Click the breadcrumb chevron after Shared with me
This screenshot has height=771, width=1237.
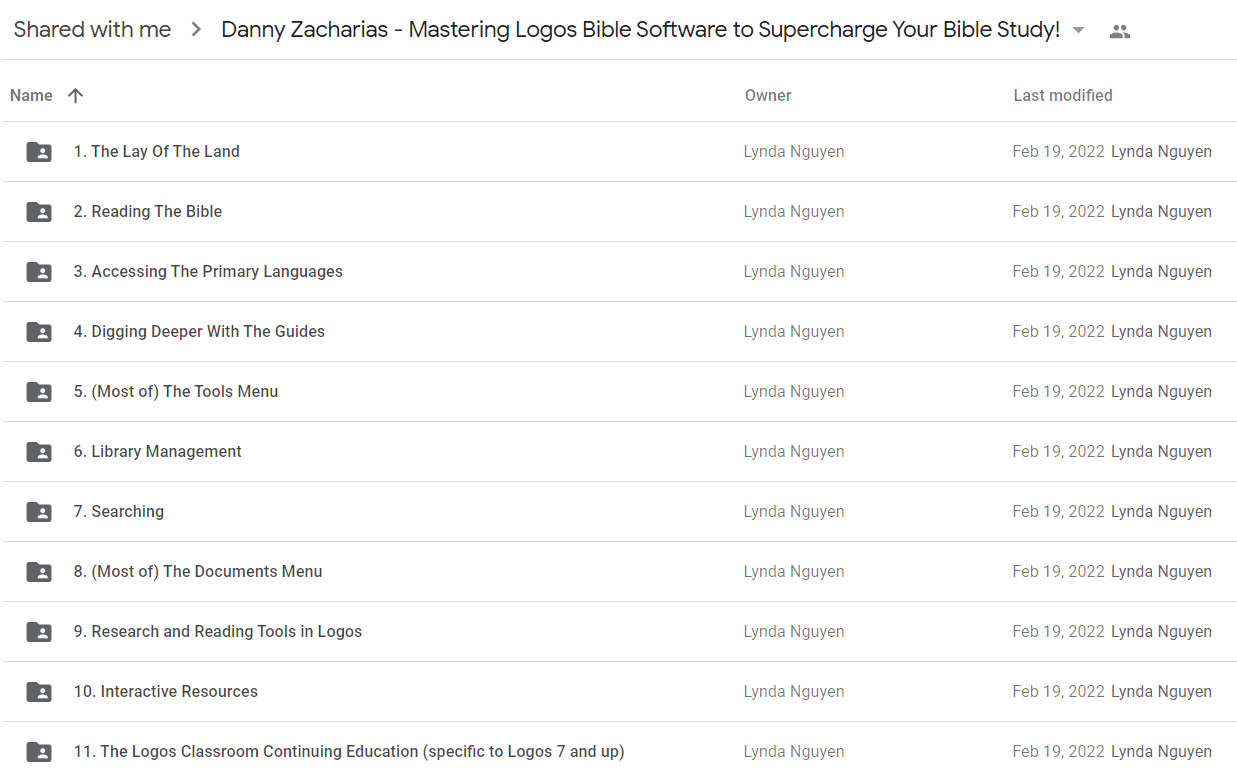[x=197, y=30]
